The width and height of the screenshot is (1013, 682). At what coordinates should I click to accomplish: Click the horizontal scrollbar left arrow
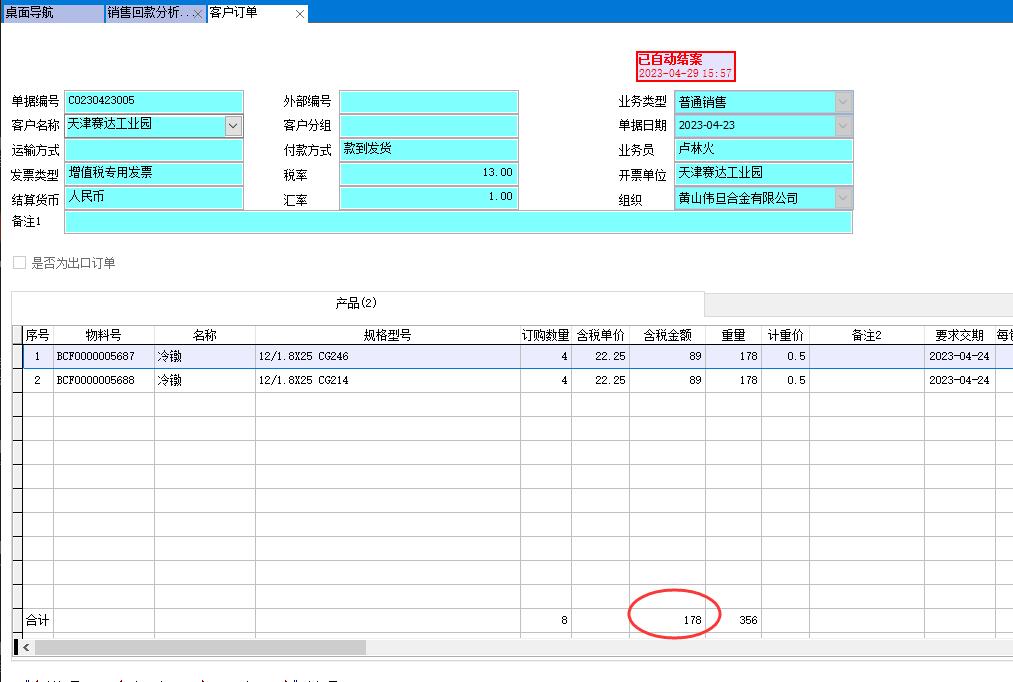click(x=18, y=648)
